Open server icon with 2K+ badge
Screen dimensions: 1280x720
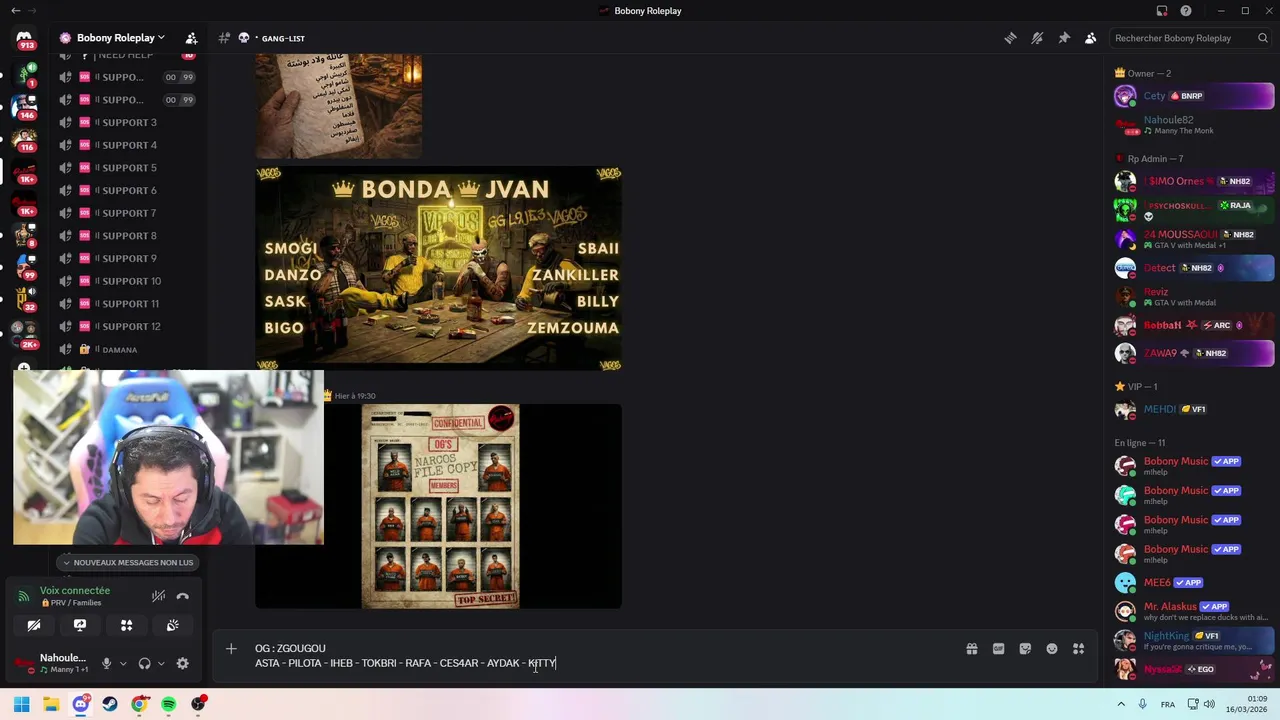tap(24, 334)
